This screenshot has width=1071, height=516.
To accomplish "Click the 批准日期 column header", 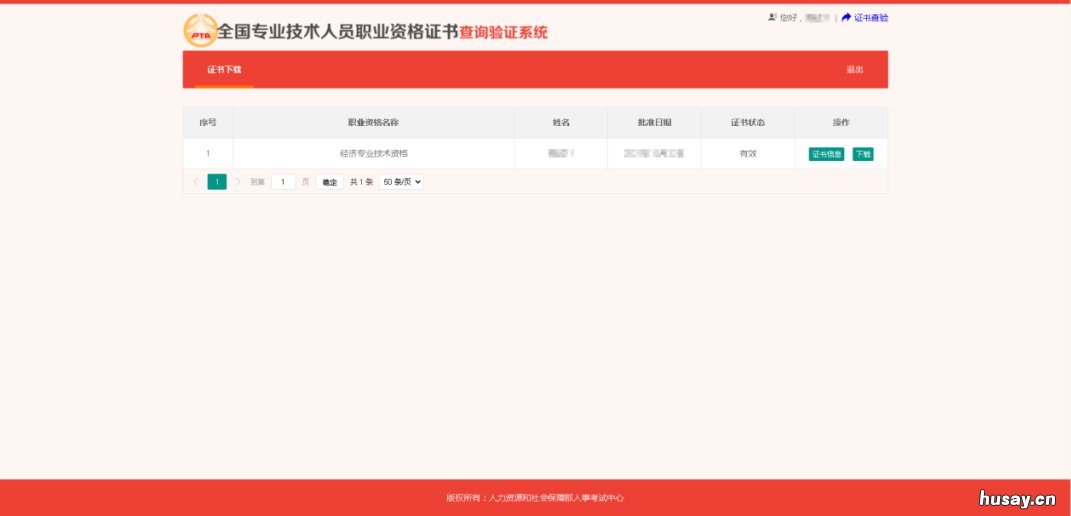I will pos(654,122).
